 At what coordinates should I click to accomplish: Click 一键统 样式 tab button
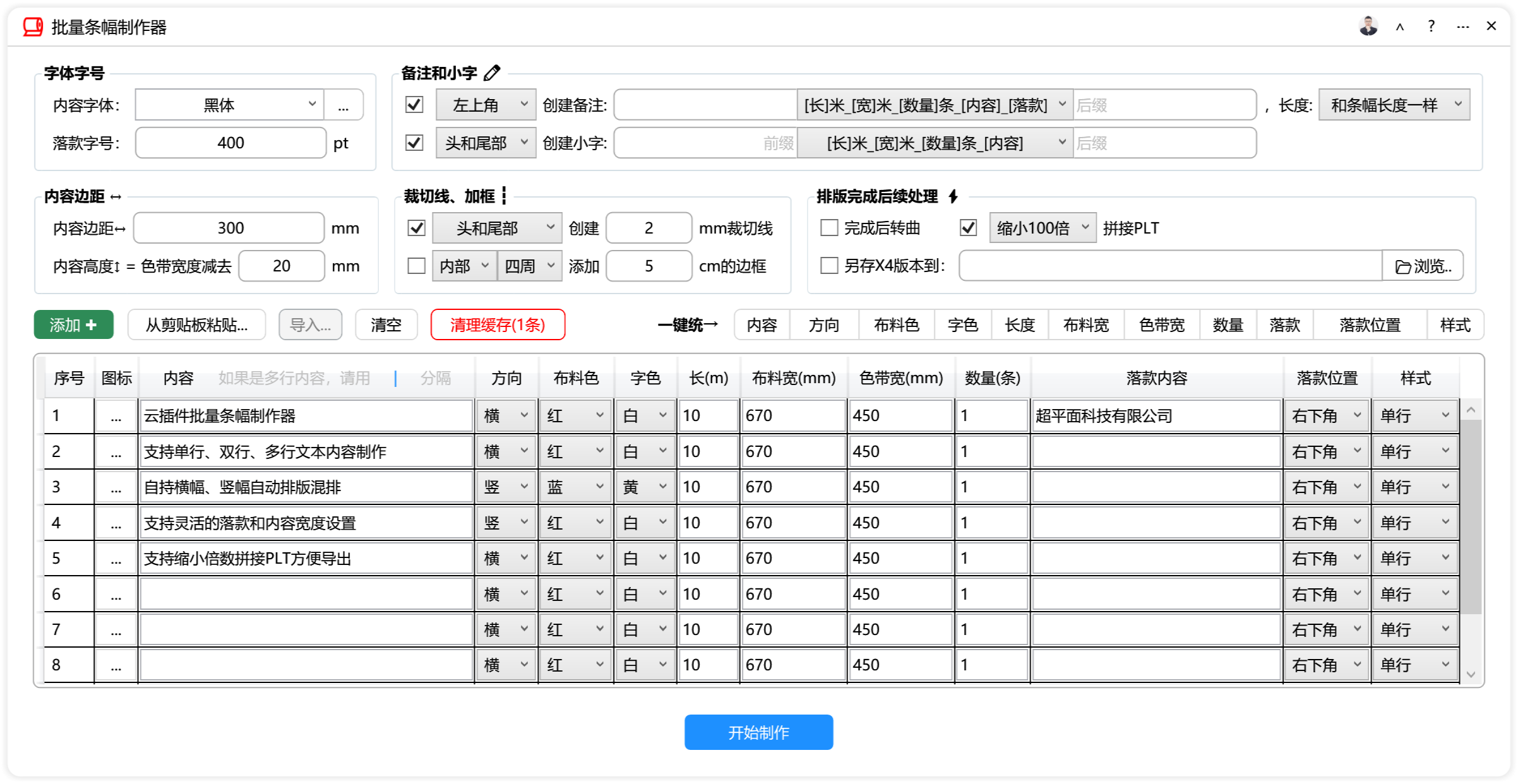pyautogui.click(x=1455, y=325)
